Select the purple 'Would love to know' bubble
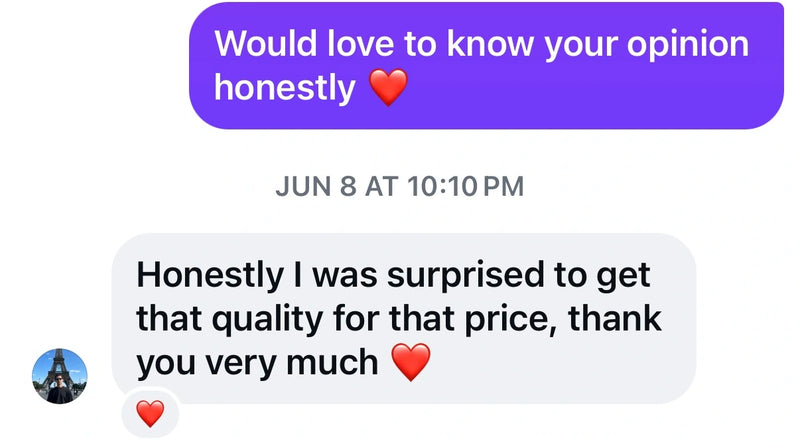This screenshot has width=800, height=442. point(486,65)
